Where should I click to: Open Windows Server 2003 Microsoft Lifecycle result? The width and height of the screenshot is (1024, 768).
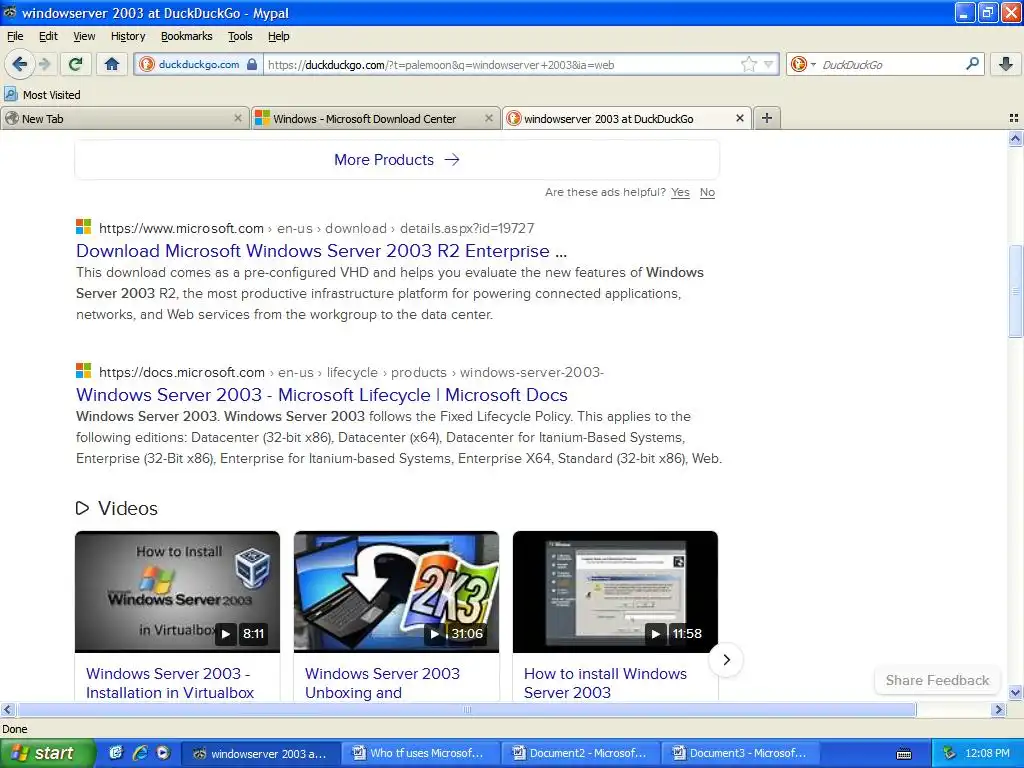(321, 395)
